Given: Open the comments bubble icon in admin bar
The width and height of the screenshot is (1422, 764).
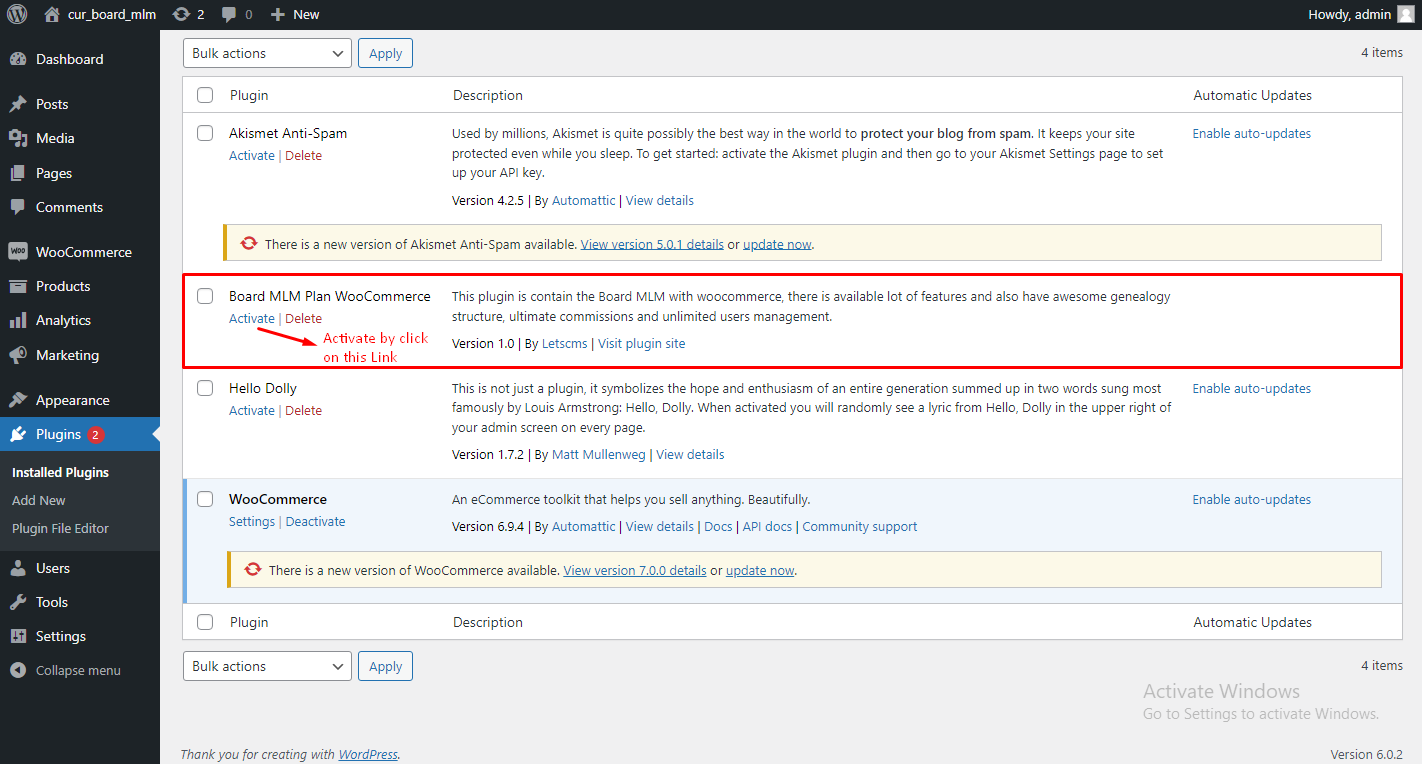Looking at the screenshot, I should (x=228, y=14).
